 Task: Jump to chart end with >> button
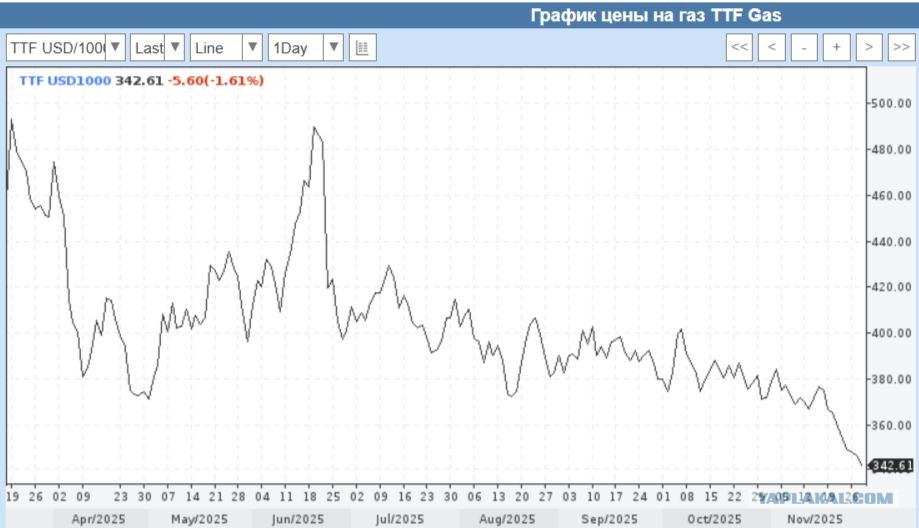point(901,47)
